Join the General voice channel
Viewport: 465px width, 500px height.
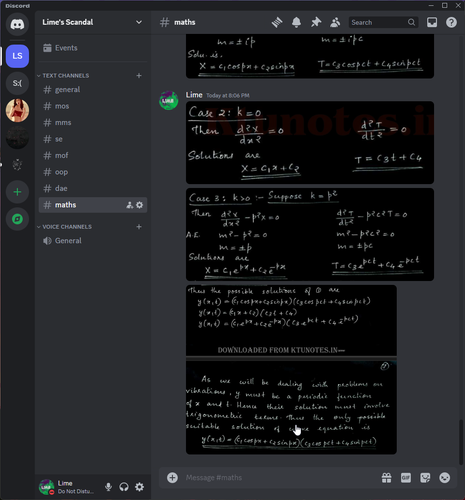click(x=93, y=241)
